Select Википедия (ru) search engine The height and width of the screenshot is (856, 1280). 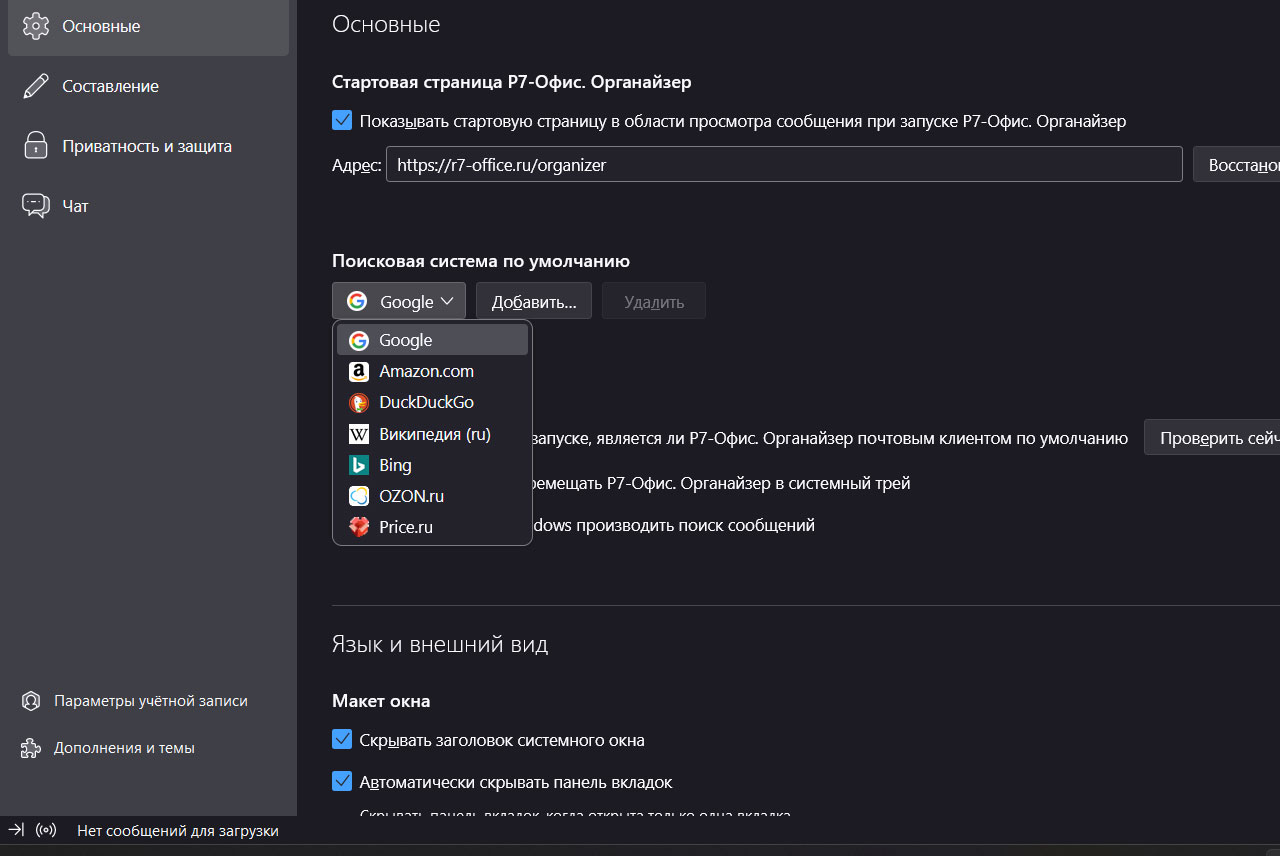pyautogui.click(x=432, y=434)
